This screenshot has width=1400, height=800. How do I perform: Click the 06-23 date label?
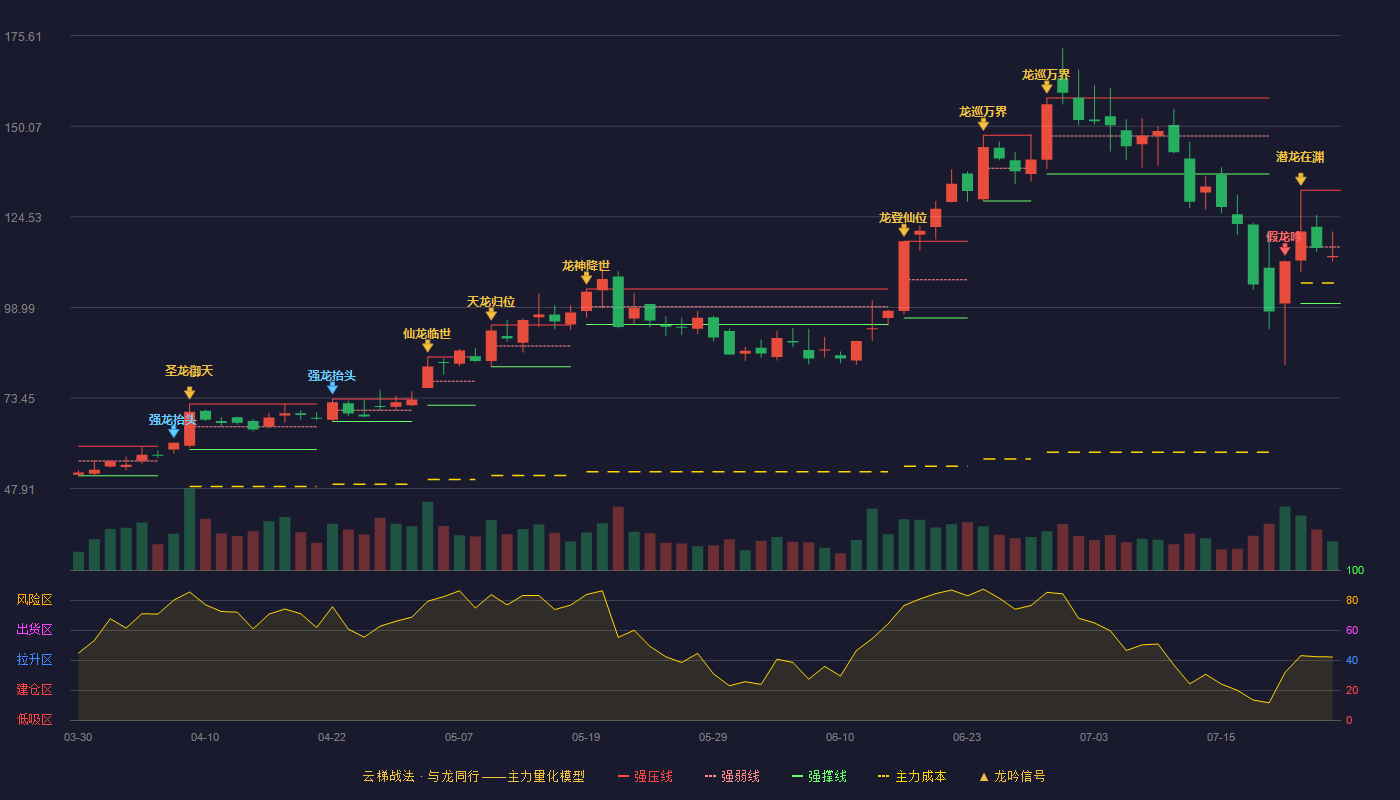967,737
